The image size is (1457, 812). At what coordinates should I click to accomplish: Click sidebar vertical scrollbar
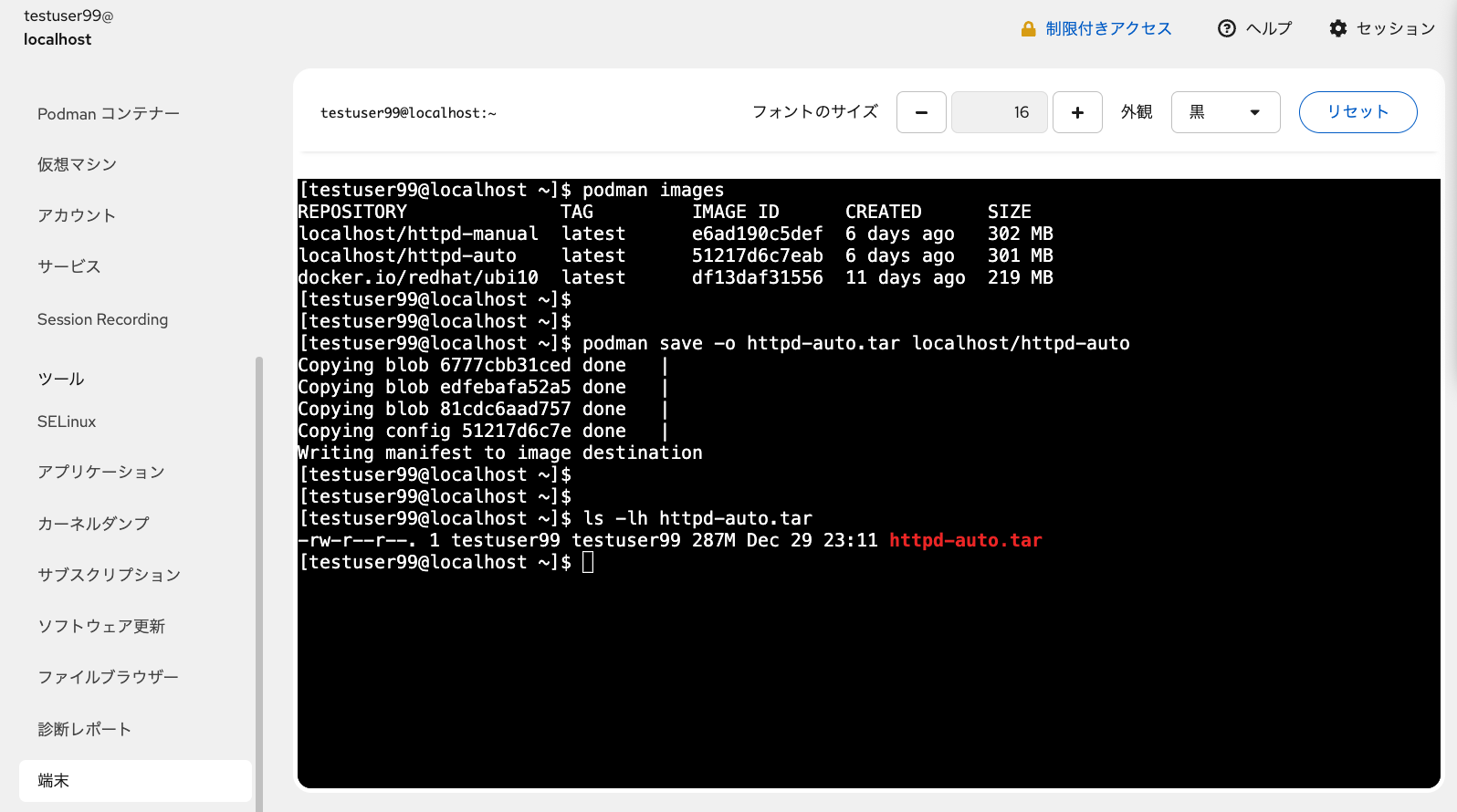pyautogui.click(x=259, y=584)
